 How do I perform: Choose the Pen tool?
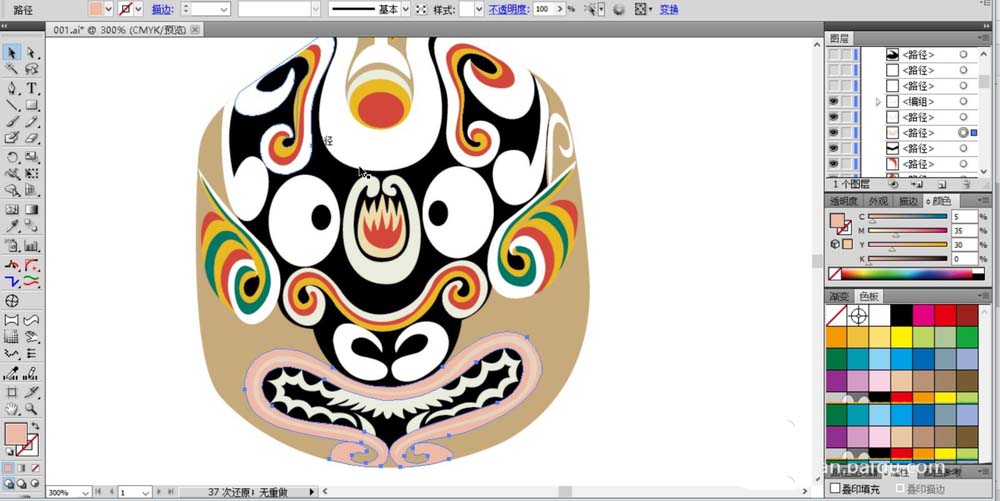[x=12, y=87]
